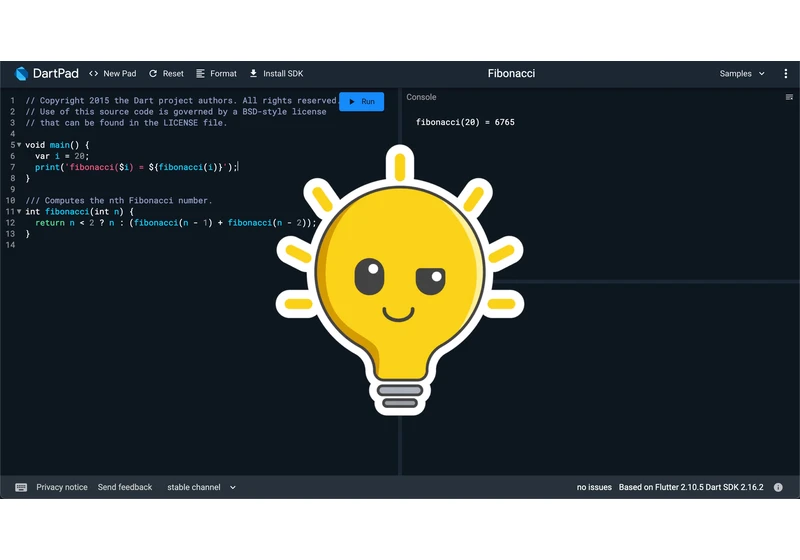
Task: Reset the pad with Reset button
Action: coord(166,73)
